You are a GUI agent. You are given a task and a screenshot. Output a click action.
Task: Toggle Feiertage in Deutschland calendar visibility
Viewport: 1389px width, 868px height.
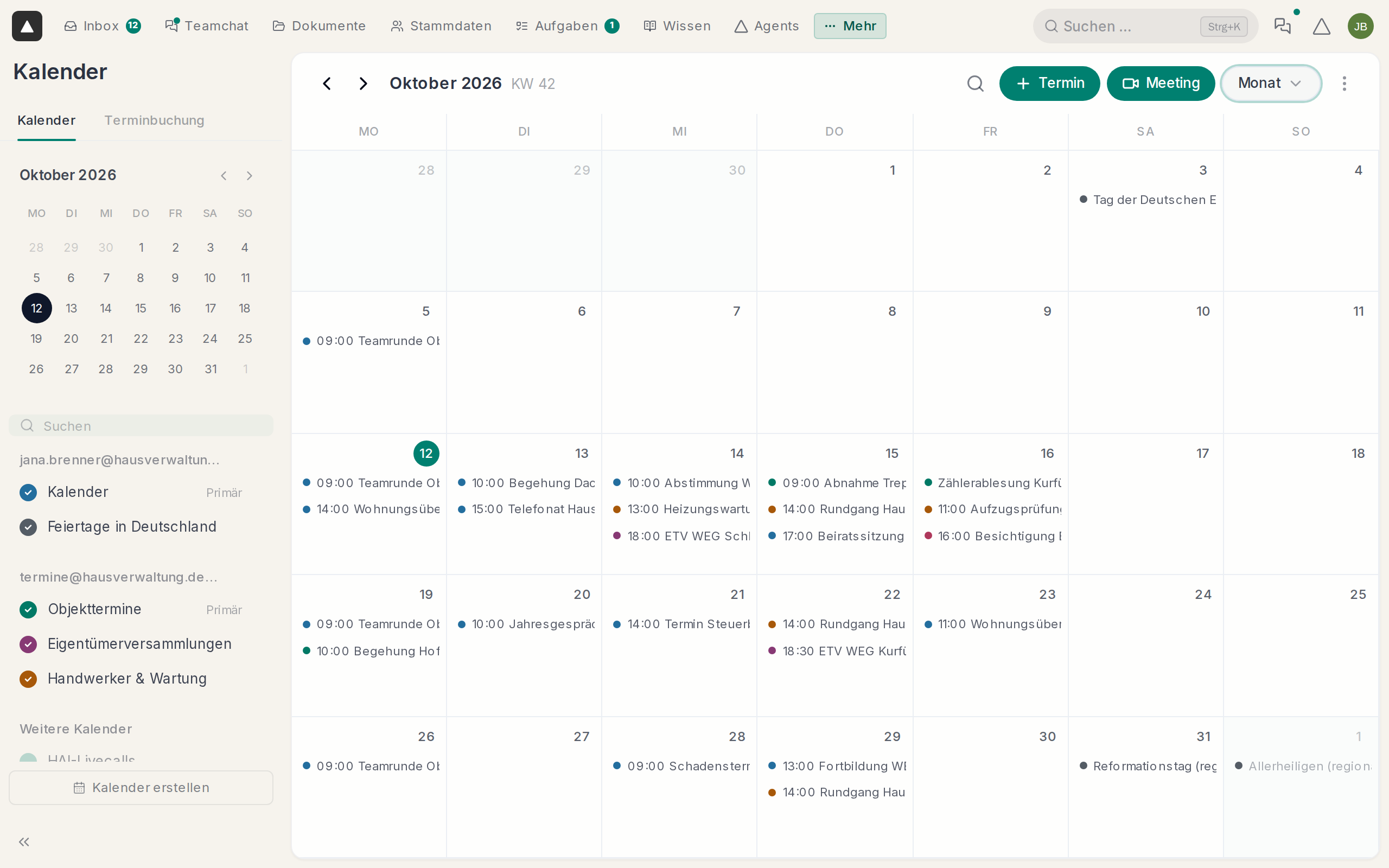(28, 526)
